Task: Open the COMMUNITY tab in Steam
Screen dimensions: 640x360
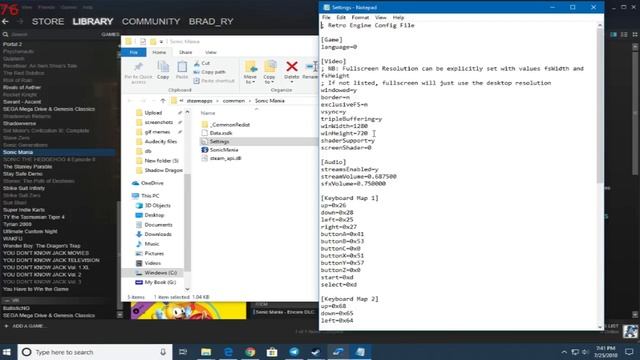Action: click(151, 22)
